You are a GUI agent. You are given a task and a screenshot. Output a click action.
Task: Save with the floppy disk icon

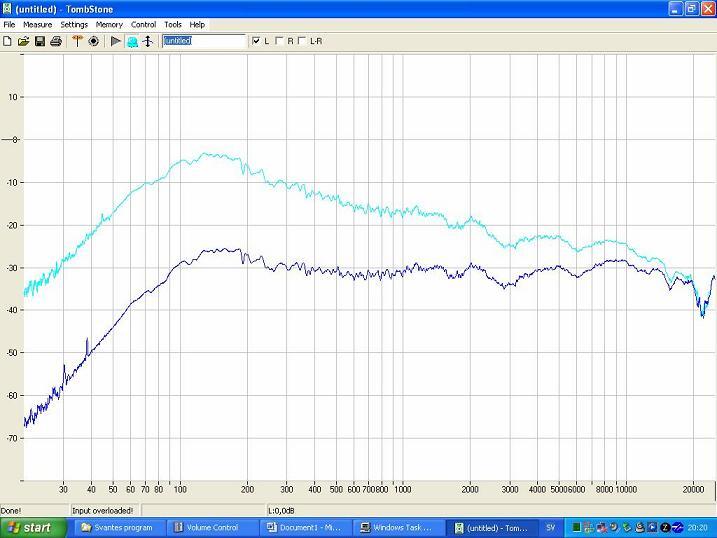click(40, 41)
